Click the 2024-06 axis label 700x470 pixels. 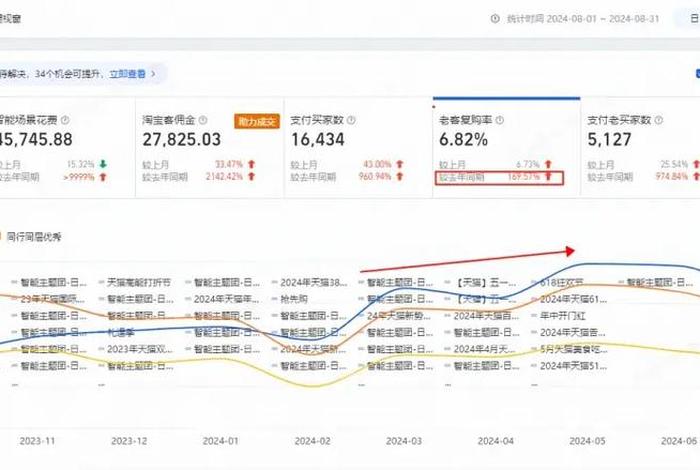coord(679,441)
